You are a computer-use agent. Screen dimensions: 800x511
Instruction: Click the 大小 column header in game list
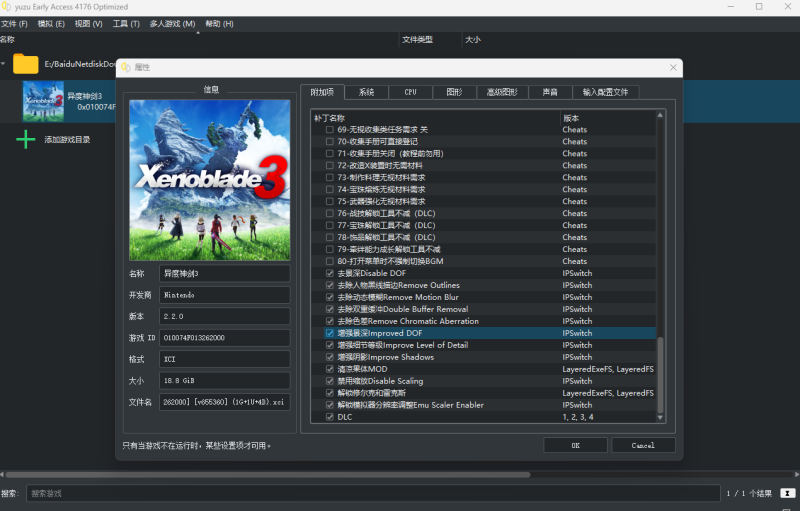tap(473, 40)
